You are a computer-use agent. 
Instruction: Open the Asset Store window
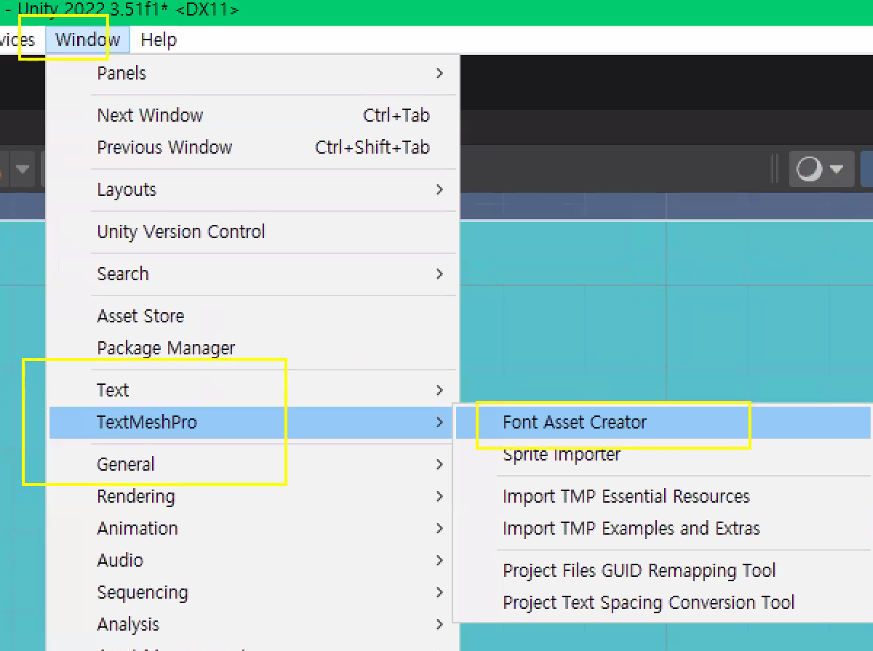point(253,316)
